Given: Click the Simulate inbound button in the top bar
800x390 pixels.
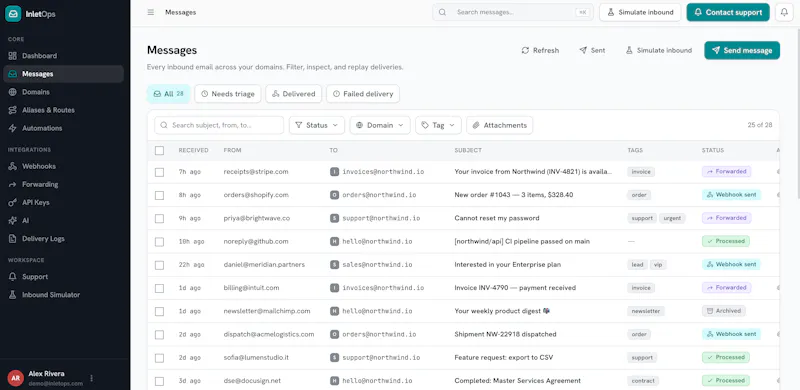Looking at the screenshot, I should point(640,12).
